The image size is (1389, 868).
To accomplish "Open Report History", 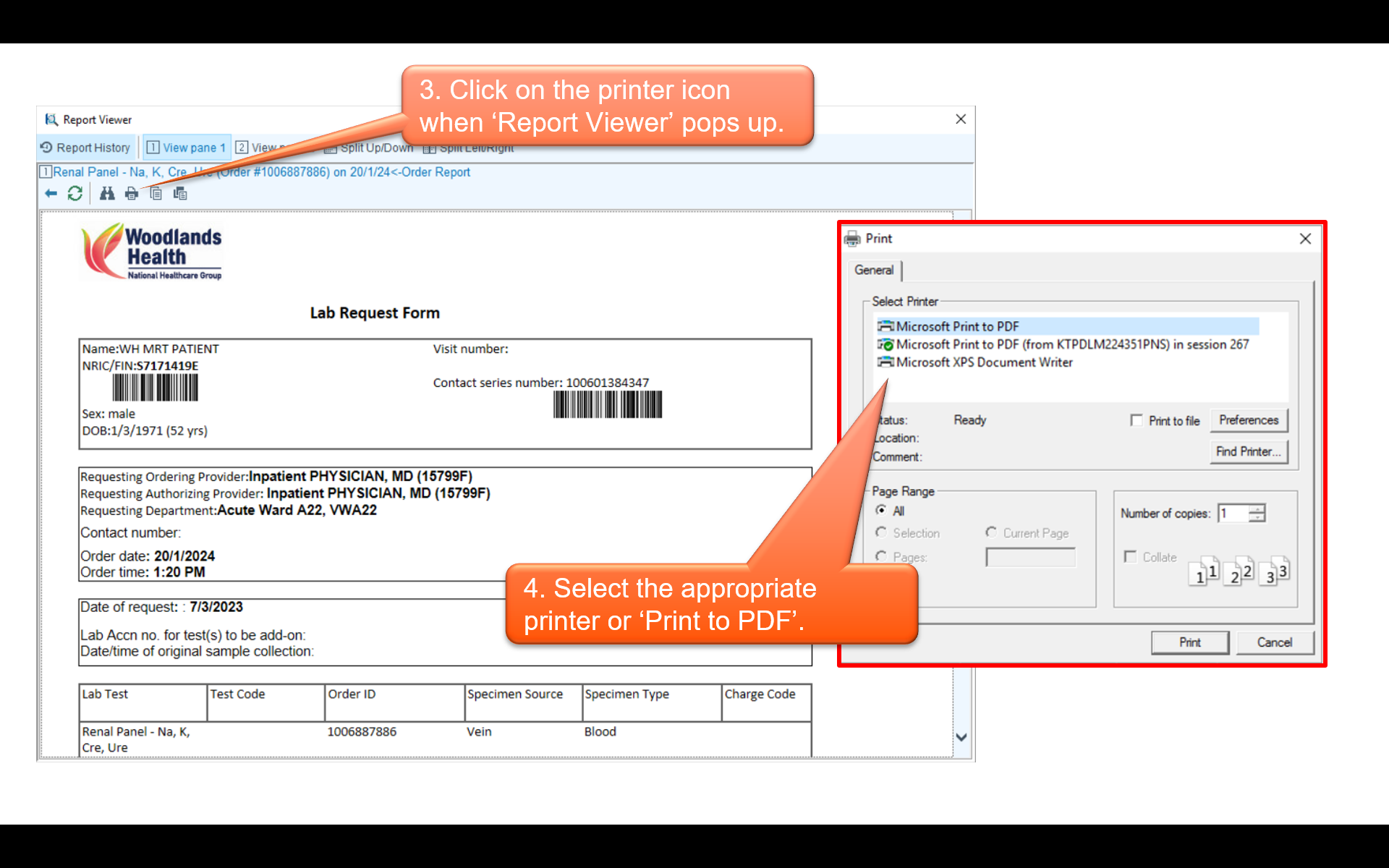I will [85, 148].
